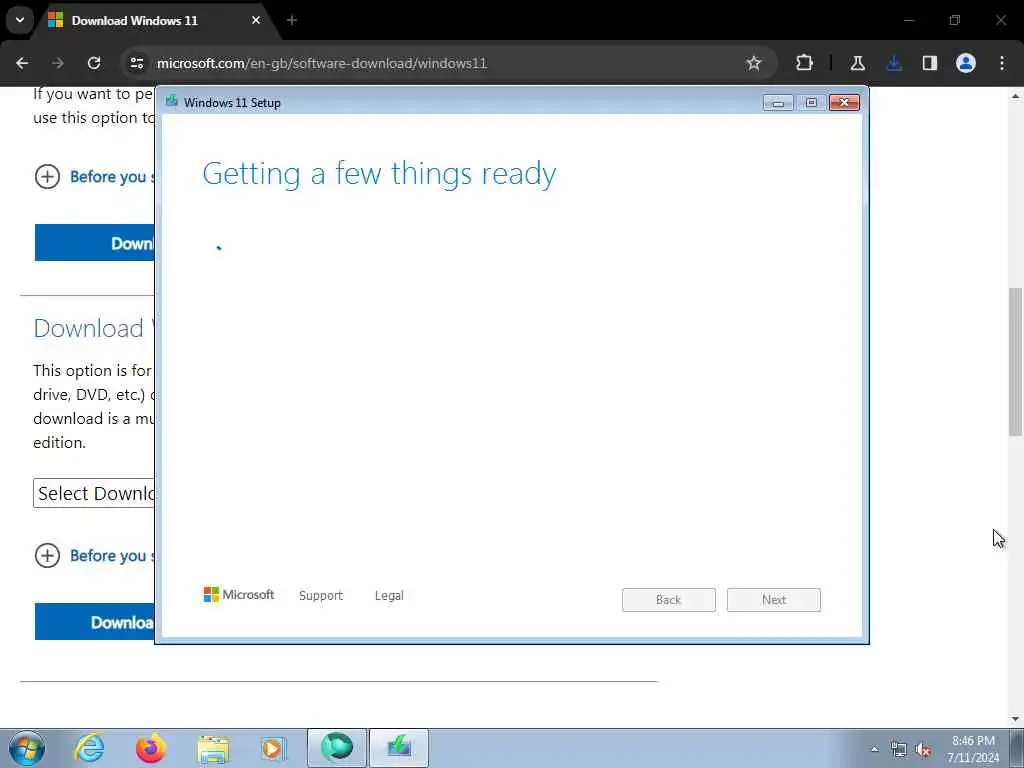Screen dimensions: 1024x768
Task: Open the network tray icon
Action: (x=899, y=750)
